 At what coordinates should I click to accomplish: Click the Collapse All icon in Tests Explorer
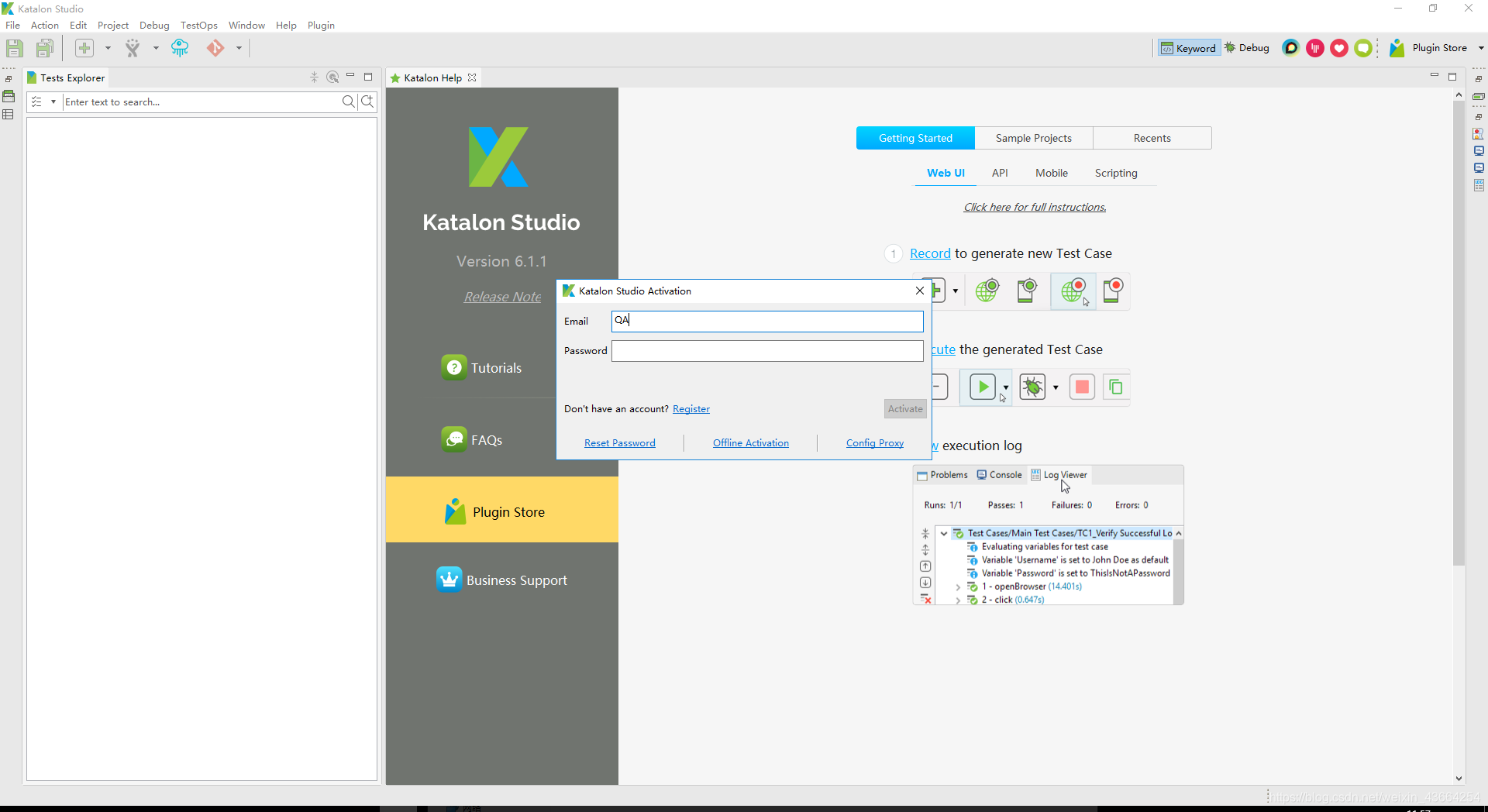tap(314, 77)
